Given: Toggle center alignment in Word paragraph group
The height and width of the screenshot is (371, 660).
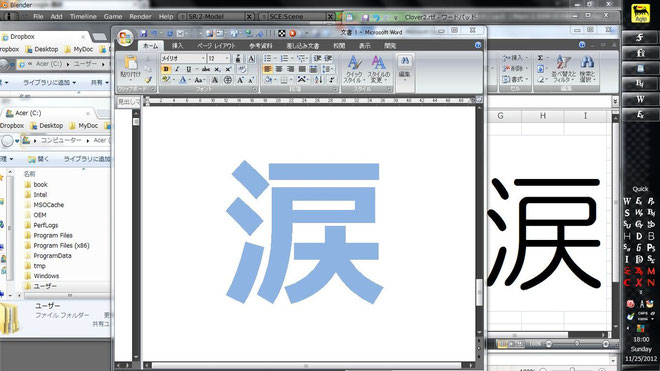Looking at the screenshot, I should pos(279,69).
